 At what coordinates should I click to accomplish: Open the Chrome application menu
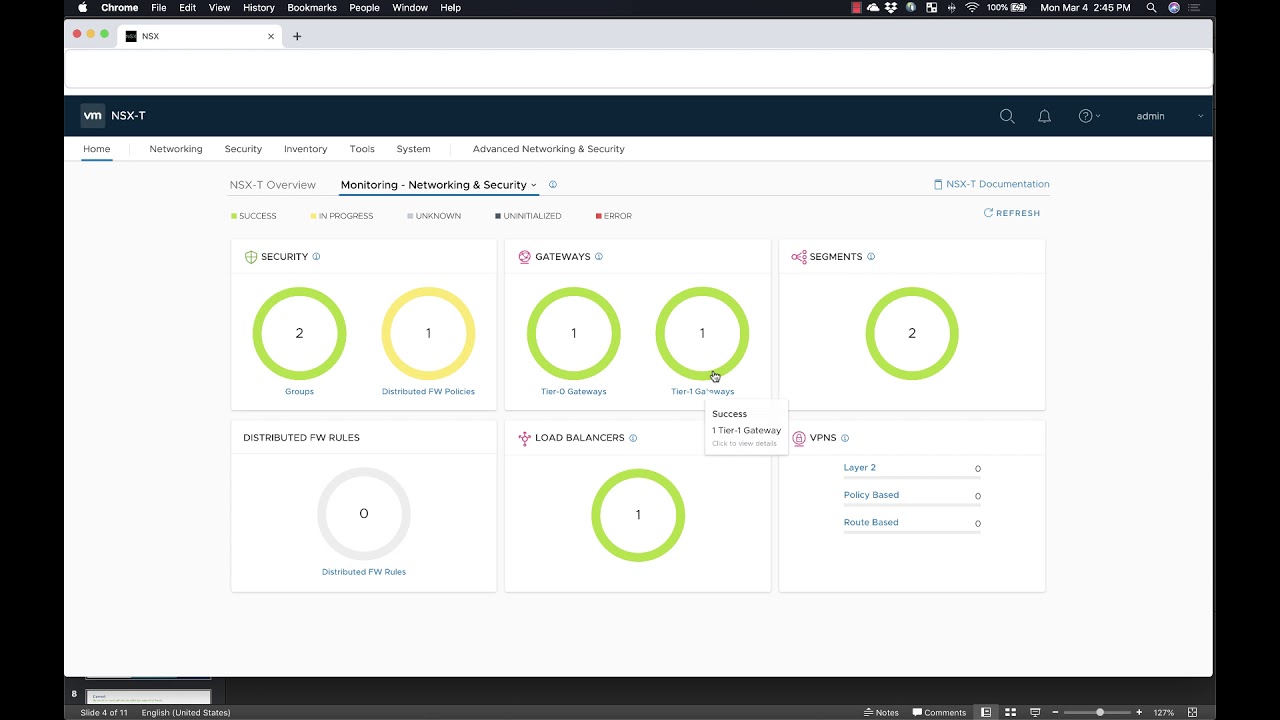tap(120, 8)
